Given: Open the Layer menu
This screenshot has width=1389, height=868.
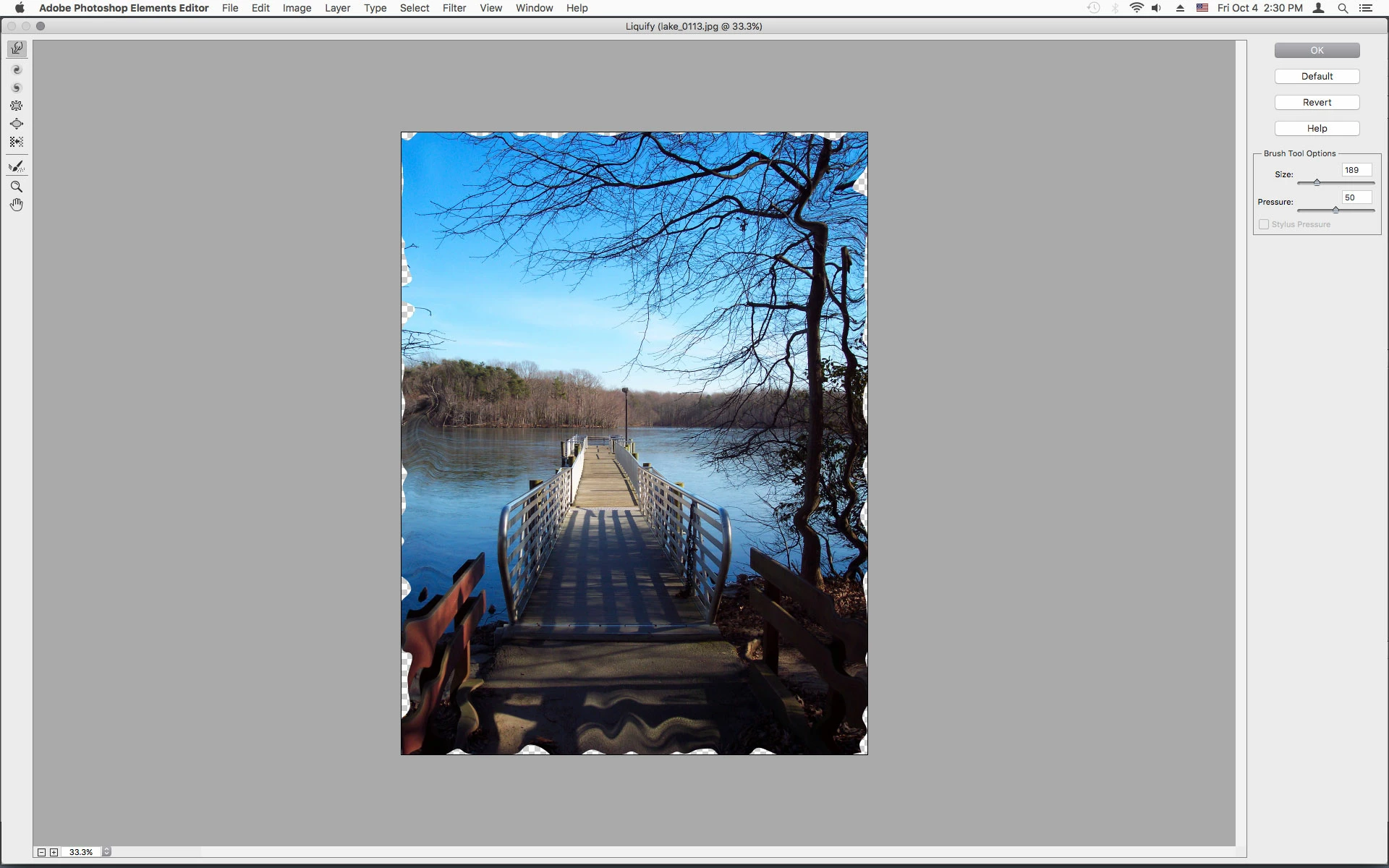Looking at the screenshot, I should [337, 8].
